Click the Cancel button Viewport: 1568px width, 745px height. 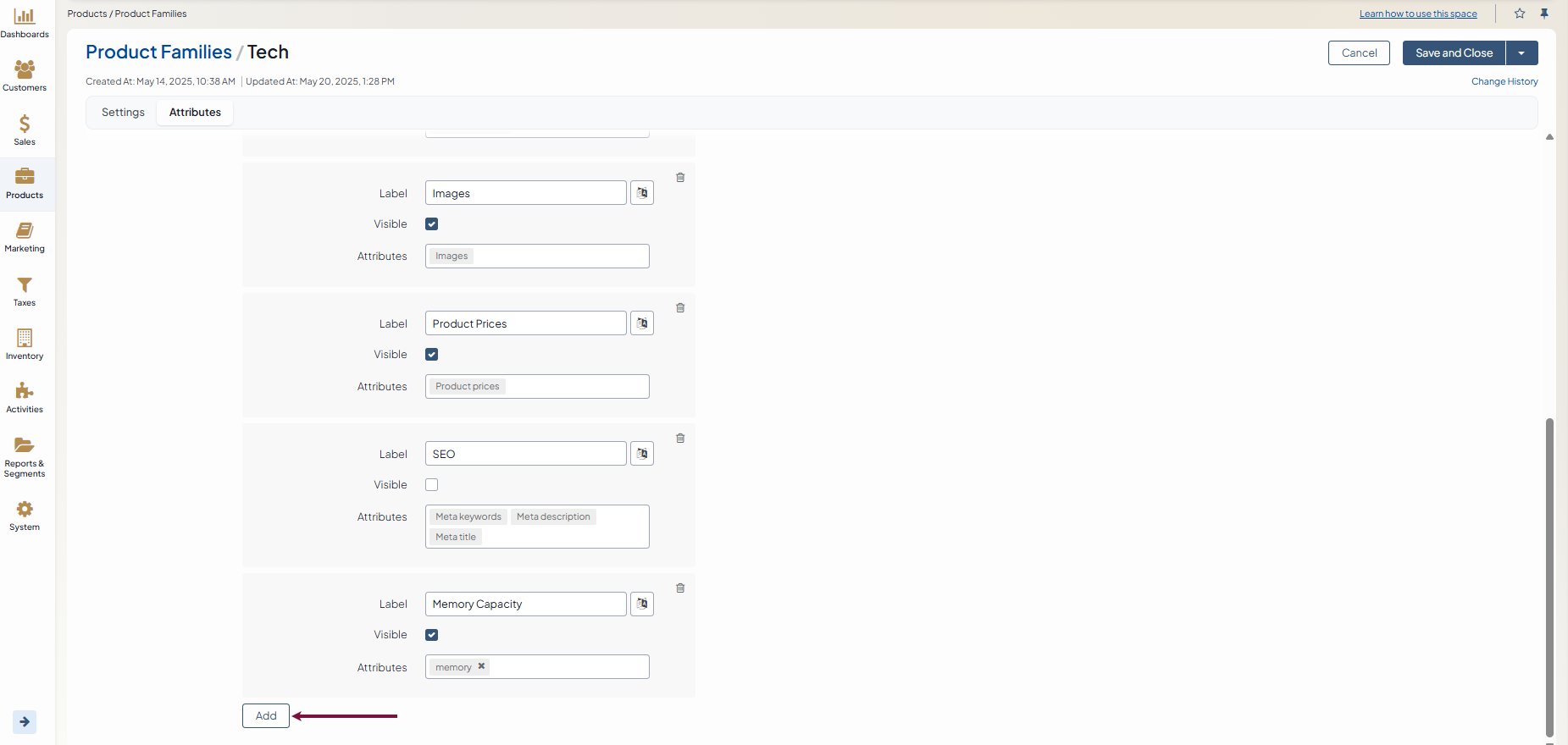(x=1359, y=53)
